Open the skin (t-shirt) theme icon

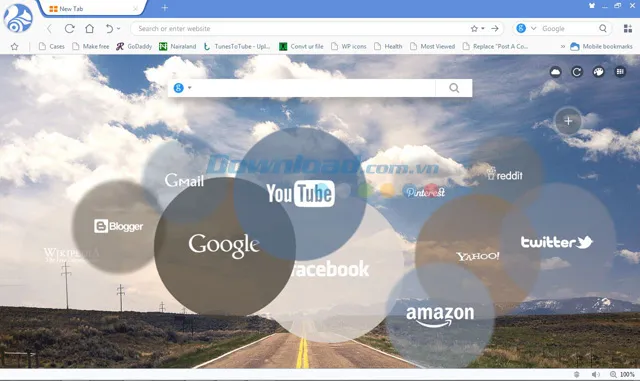click(591, 6)
